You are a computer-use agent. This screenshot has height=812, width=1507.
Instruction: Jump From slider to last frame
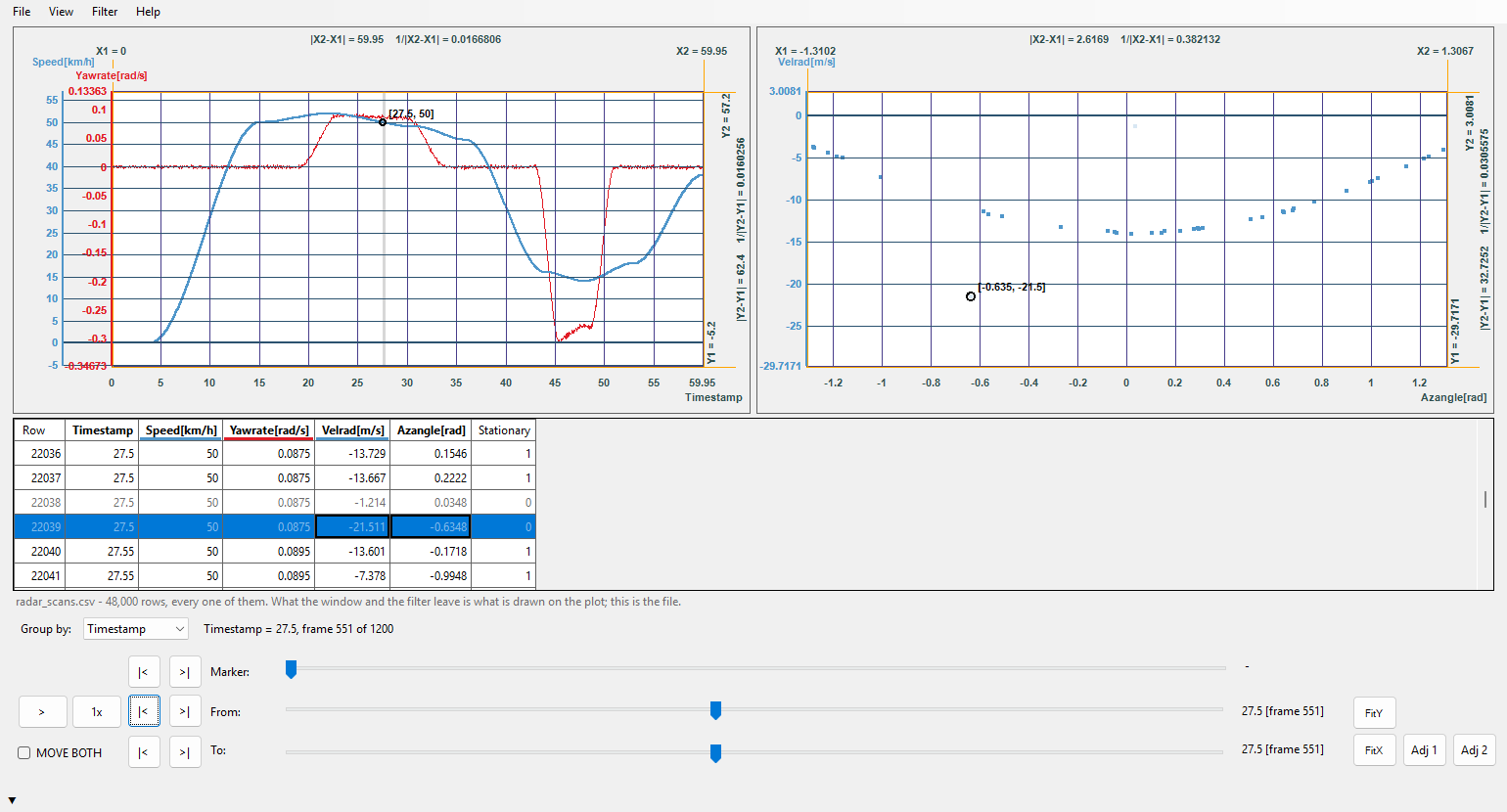point(185,711)
